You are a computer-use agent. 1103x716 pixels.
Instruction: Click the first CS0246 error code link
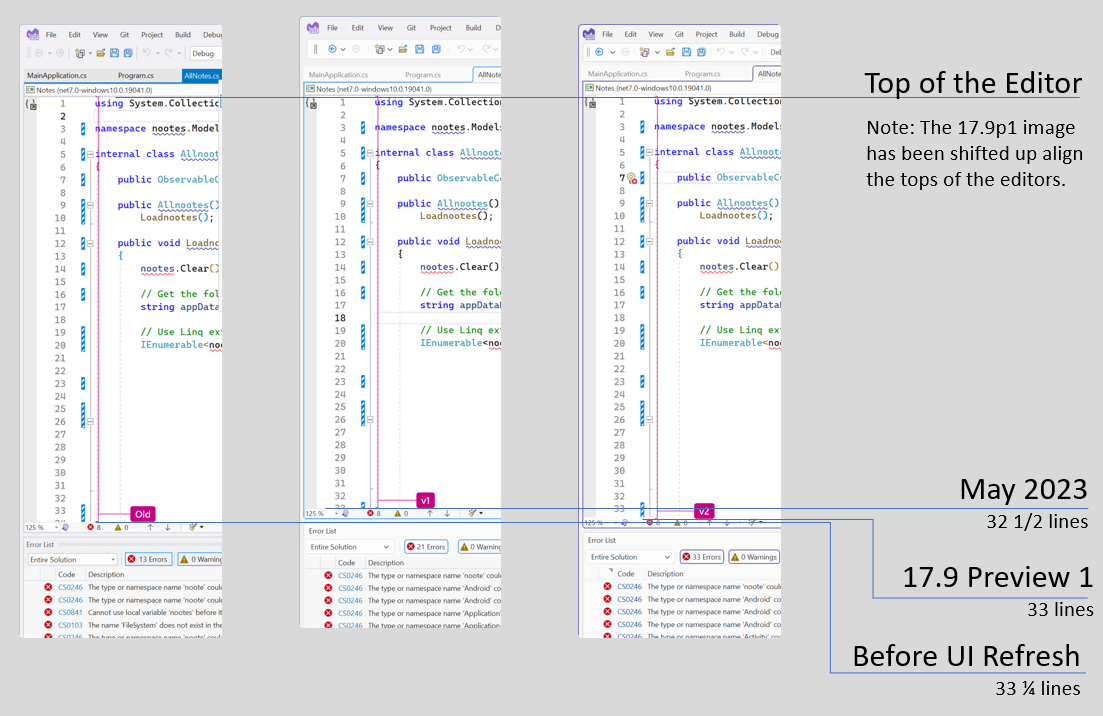[70, 587]
